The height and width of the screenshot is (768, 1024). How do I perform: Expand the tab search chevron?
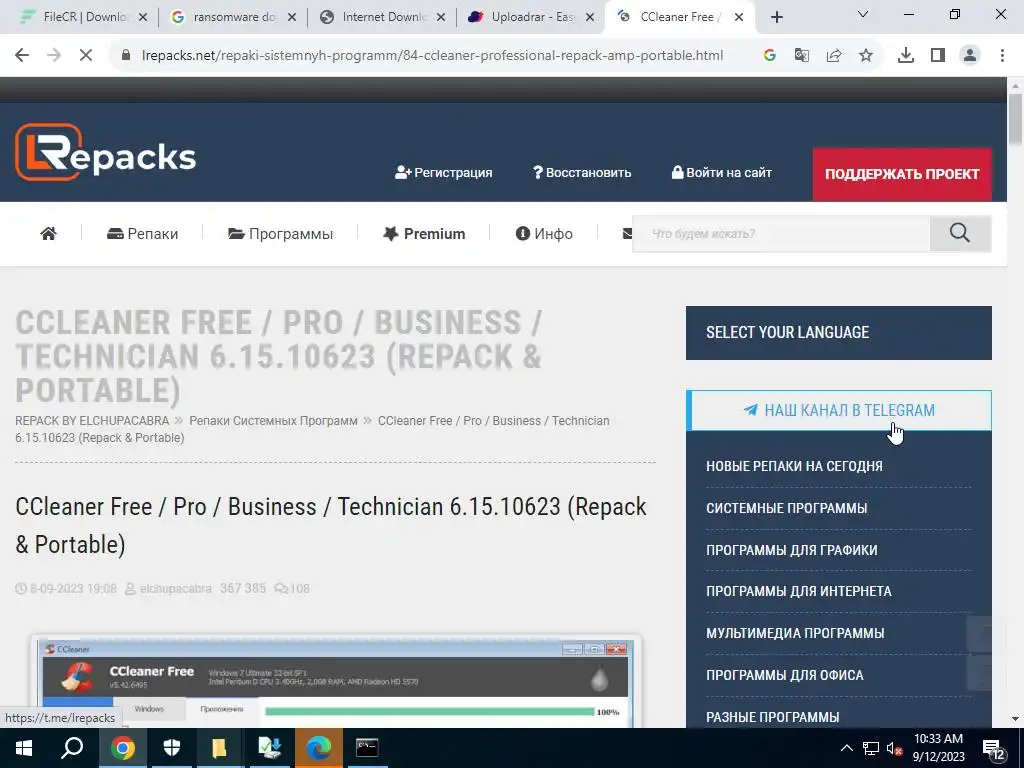(863, 14)
